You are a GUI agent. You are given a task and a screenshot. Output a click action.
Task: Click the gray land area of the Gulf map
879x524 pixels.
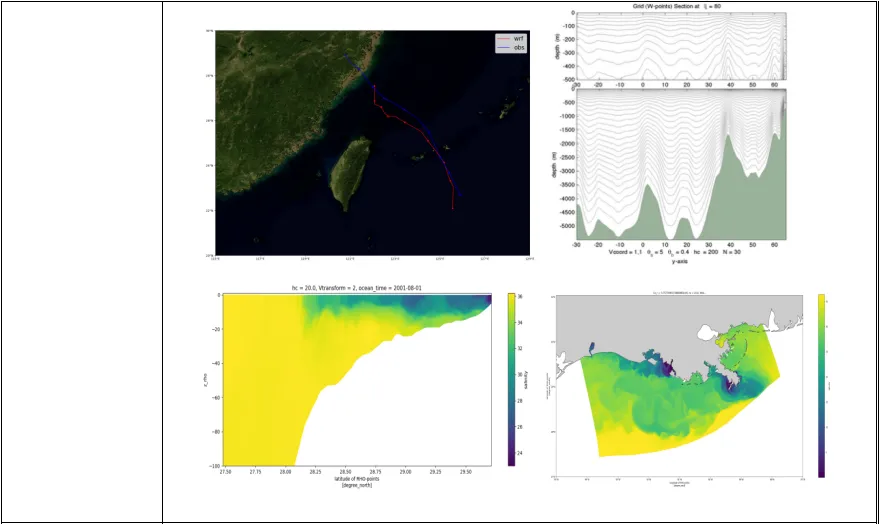(633, 322)
